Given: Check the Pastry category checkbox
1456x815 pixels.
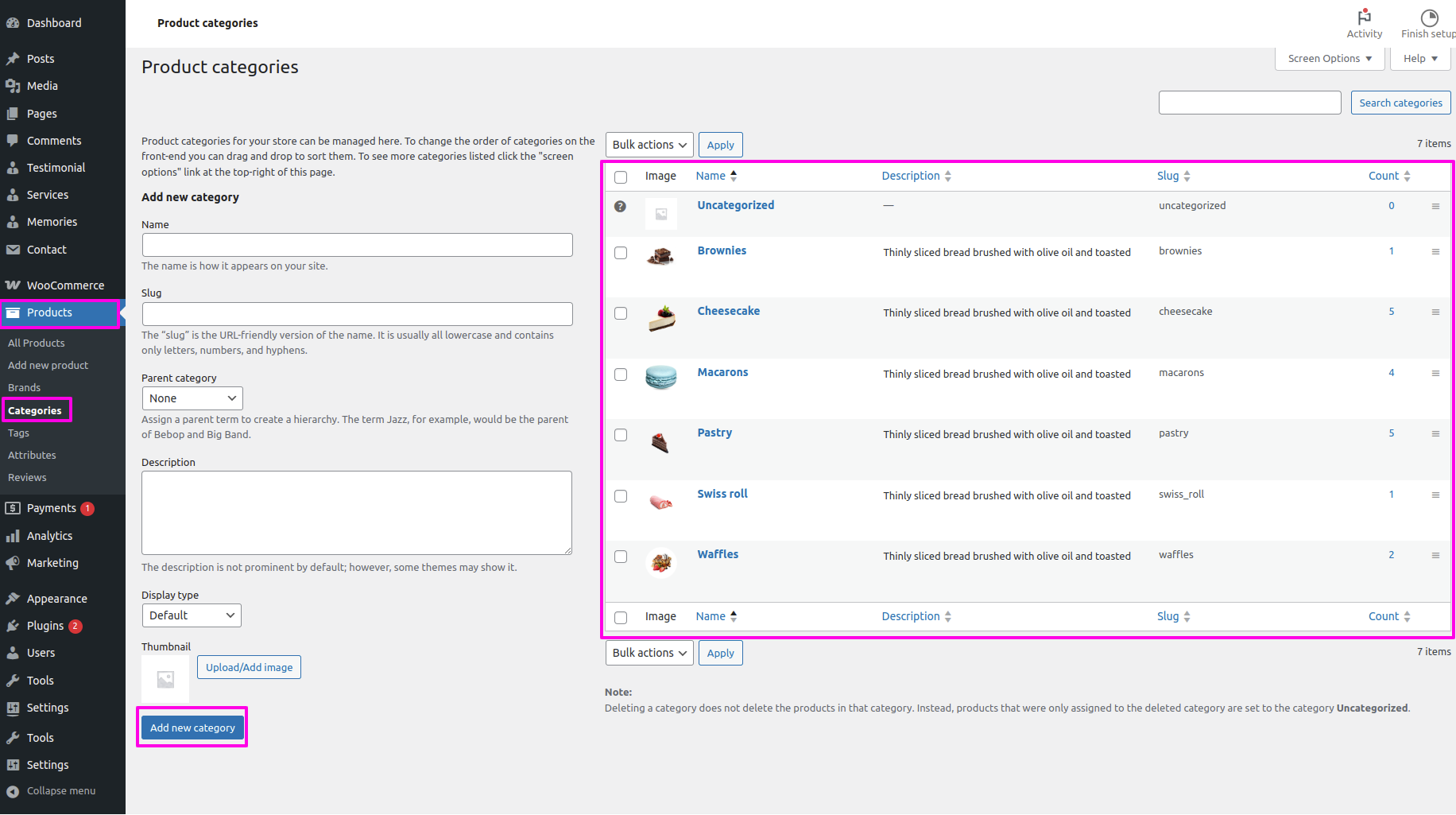Looking at the screenshot, I should point(621,435).
